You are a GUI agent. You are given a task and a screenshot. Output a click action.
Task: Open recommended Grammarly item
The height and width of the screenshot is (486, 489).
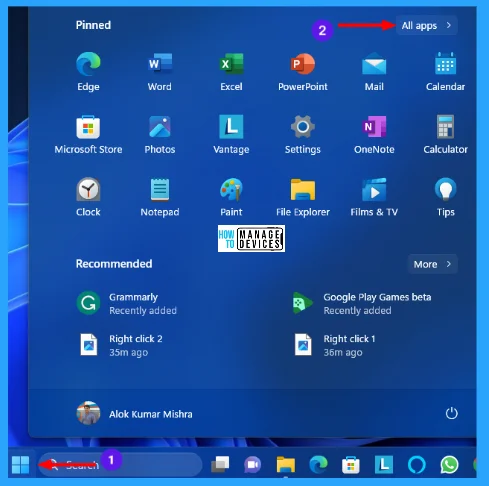coord(127,303)
